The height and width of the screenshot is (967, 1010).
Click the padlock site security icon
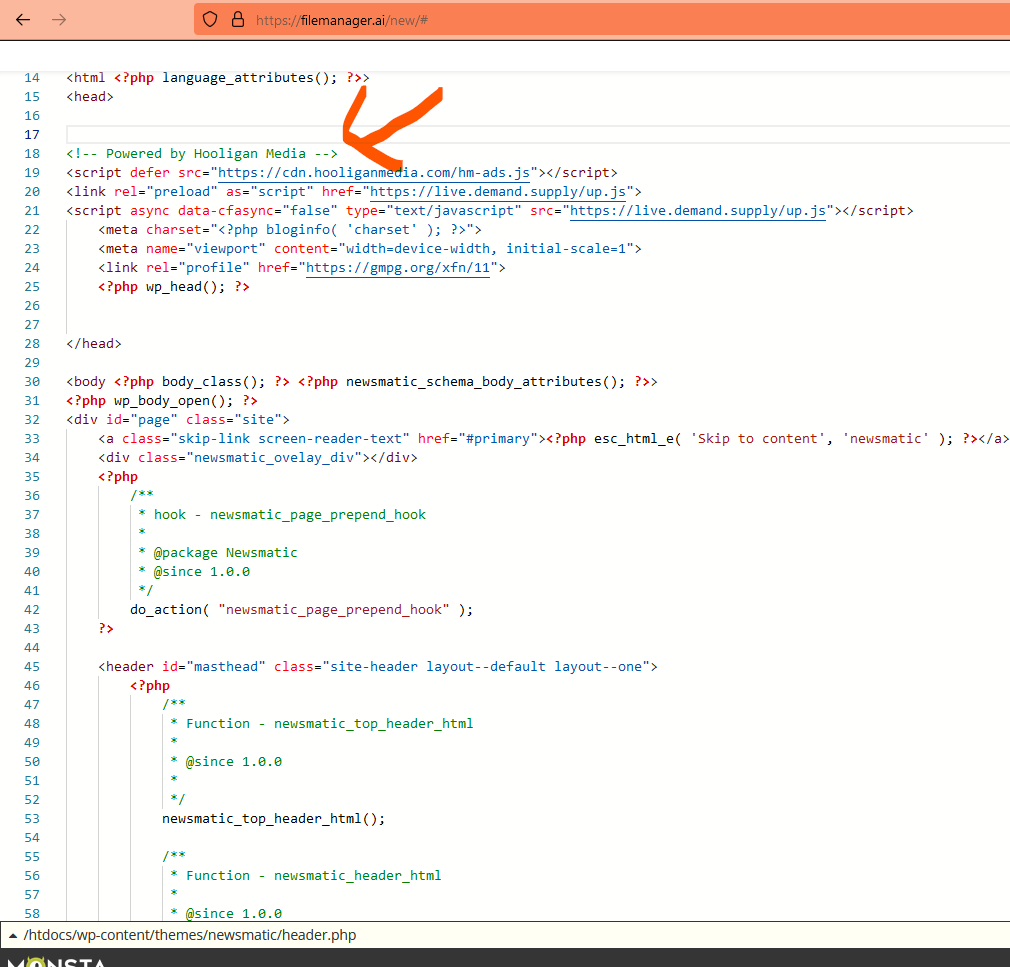tap(237, 19)
